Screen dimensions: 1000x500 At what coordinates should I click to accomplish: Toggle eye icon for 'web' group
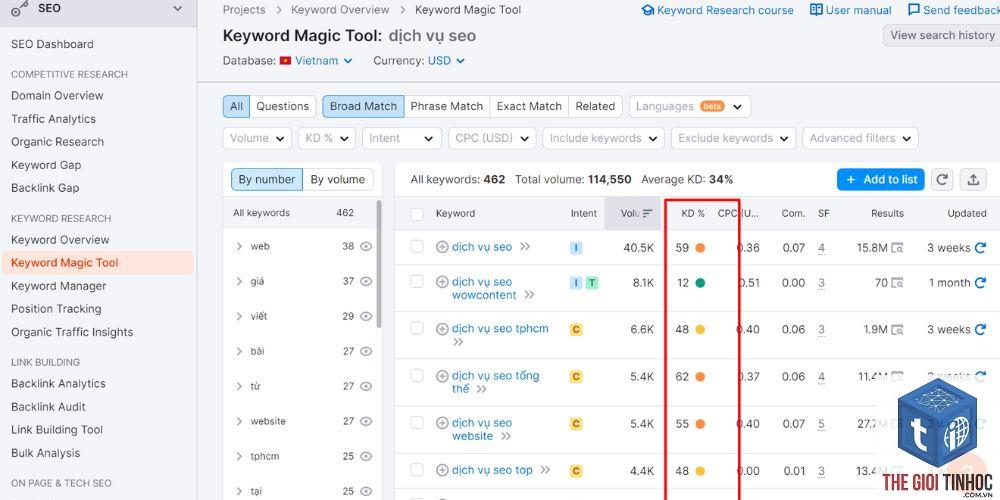pos(365,246)
